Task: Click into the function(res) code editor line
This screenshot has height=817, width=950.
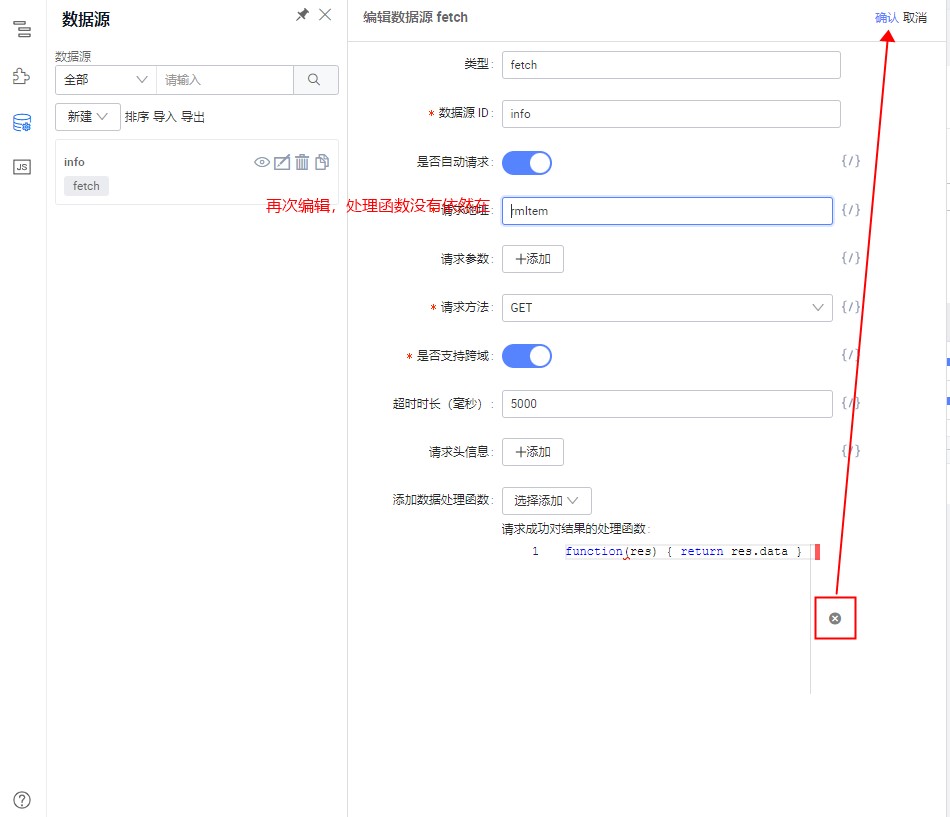Action: click(683, 551)
